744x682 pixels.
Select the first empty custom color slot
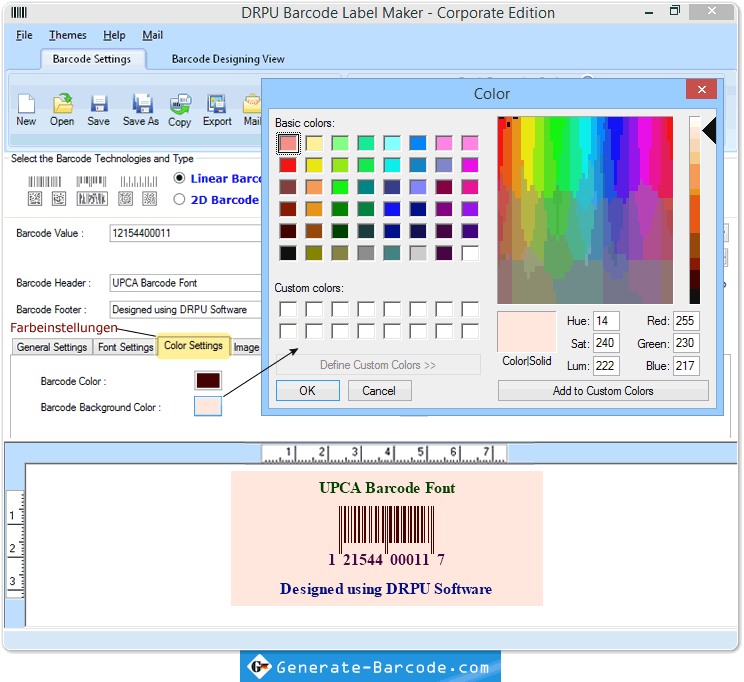point(288,309)
